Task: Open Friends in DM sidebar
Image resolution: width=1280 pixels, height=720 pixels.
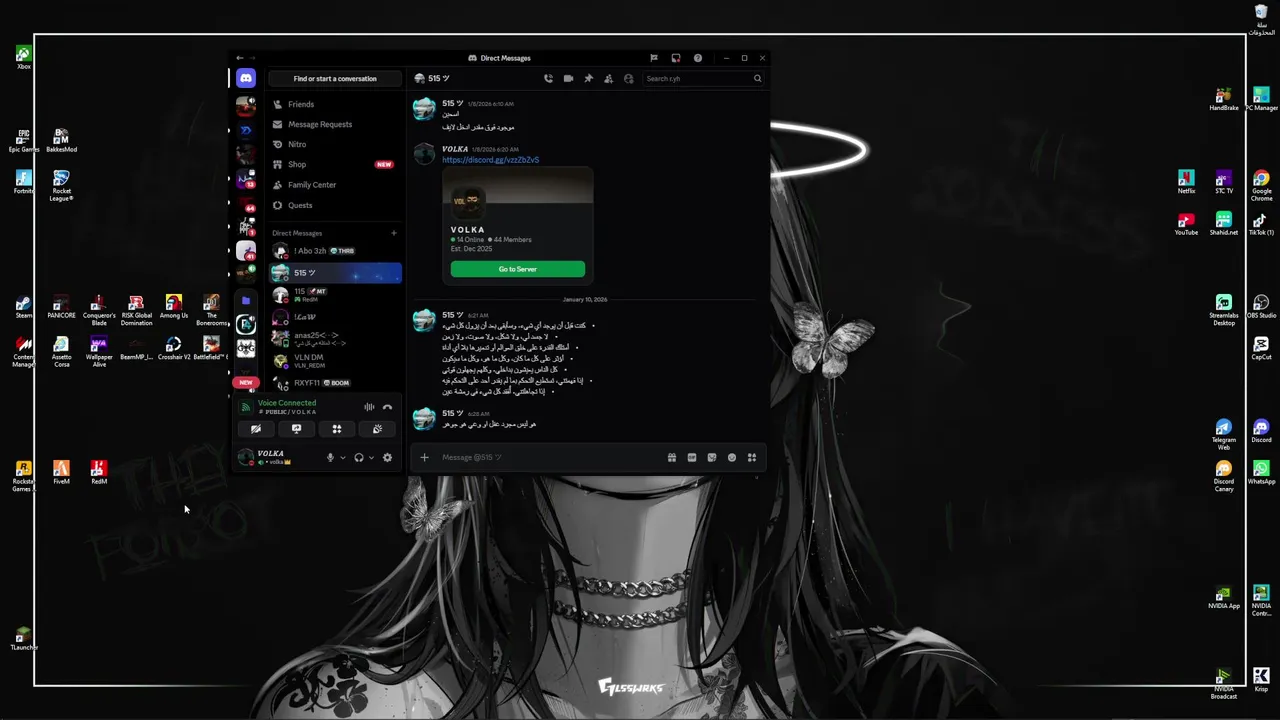Action: (335, 104)
